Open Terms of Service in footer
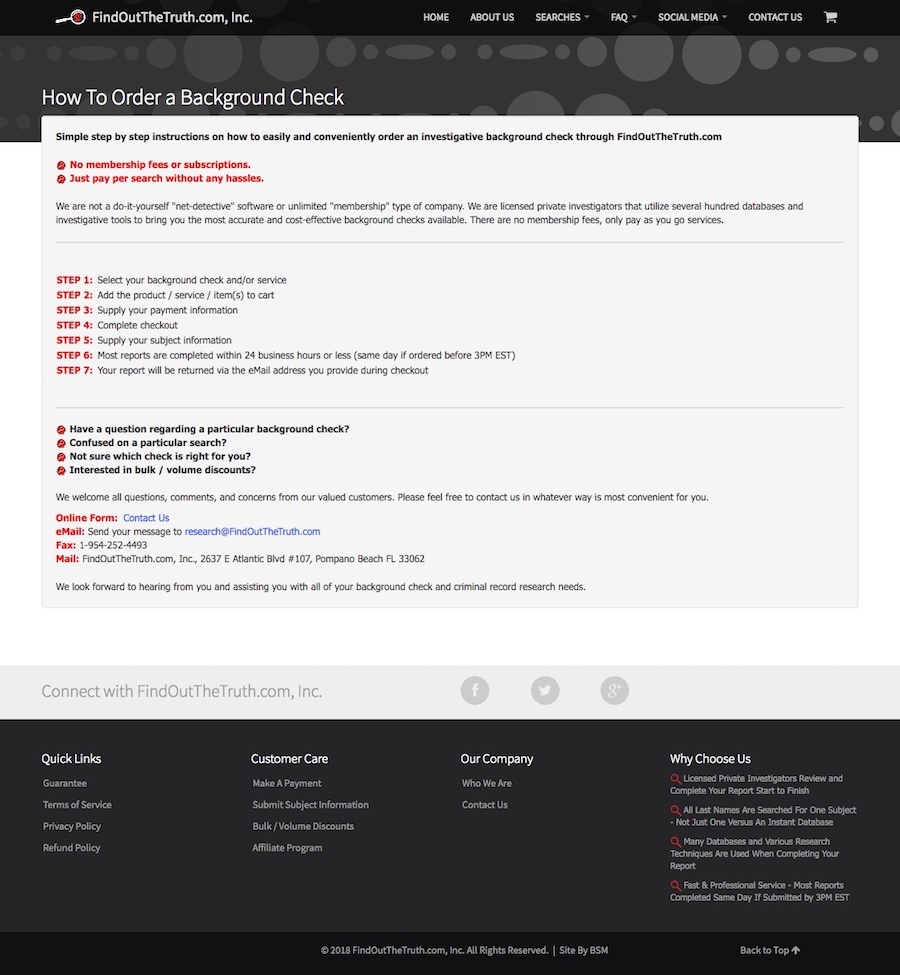This screenshot has height=975, width=900. coord(77,805)
